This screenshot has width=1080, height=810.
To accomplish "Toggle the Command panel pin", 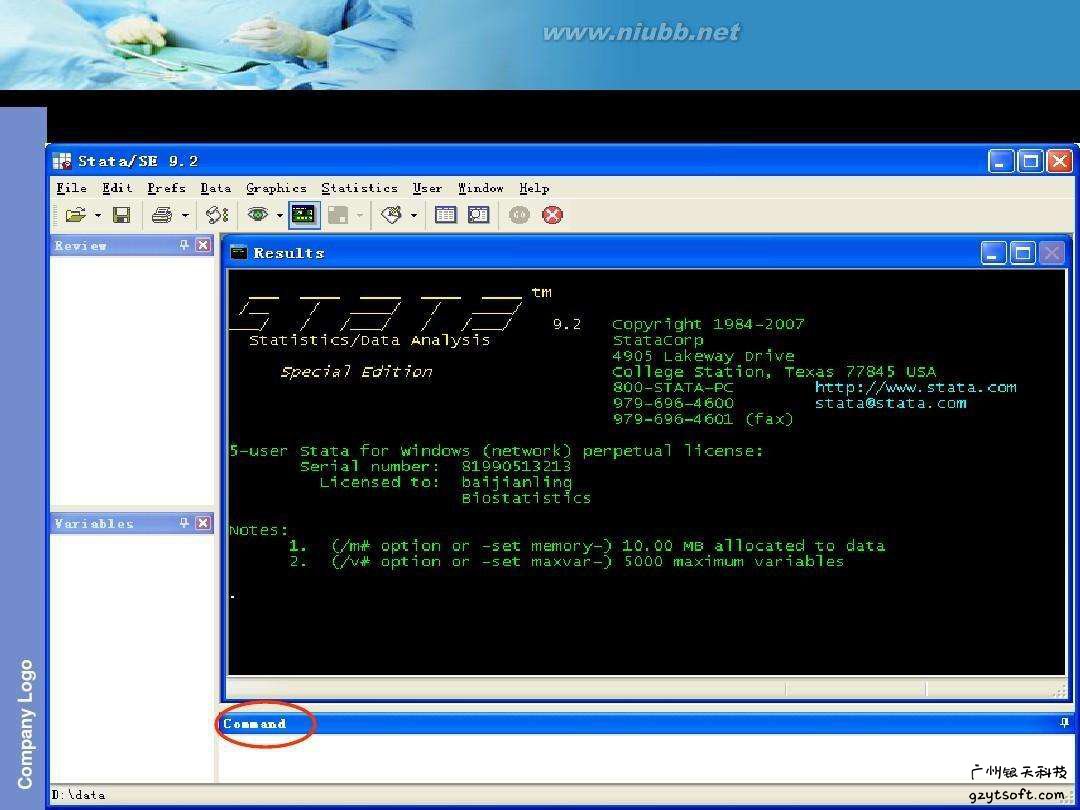I will point(1064,723).
